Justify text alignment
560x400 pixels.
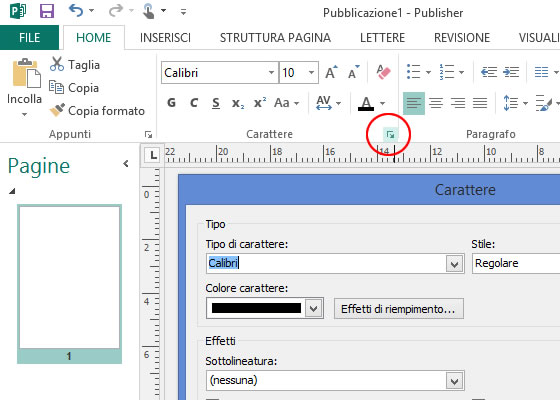click(x=480, y=103)
